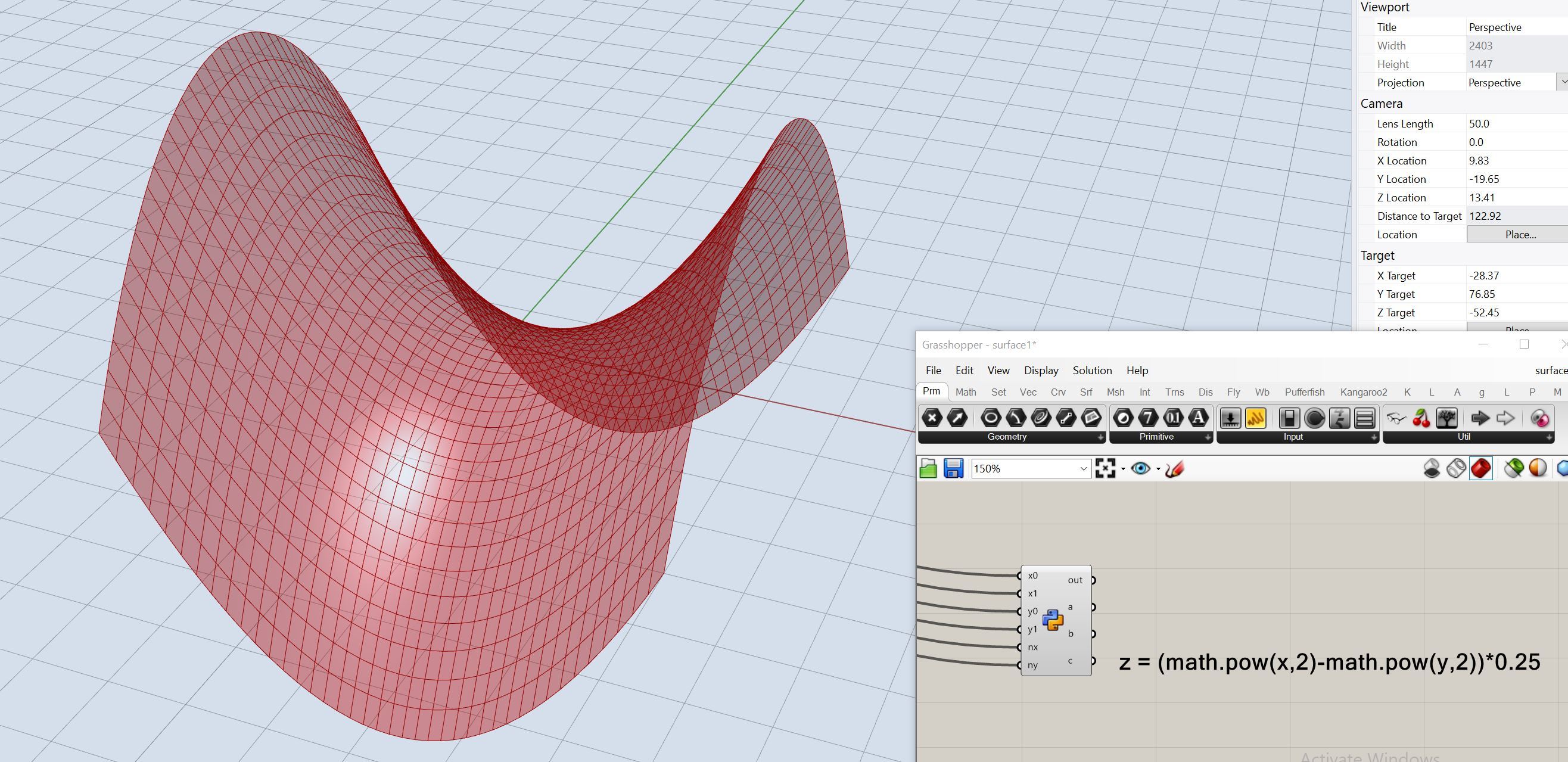Select the solid black arrow util icon
The height and width of the screenshot is (762, 1568).
(1480, 418)
